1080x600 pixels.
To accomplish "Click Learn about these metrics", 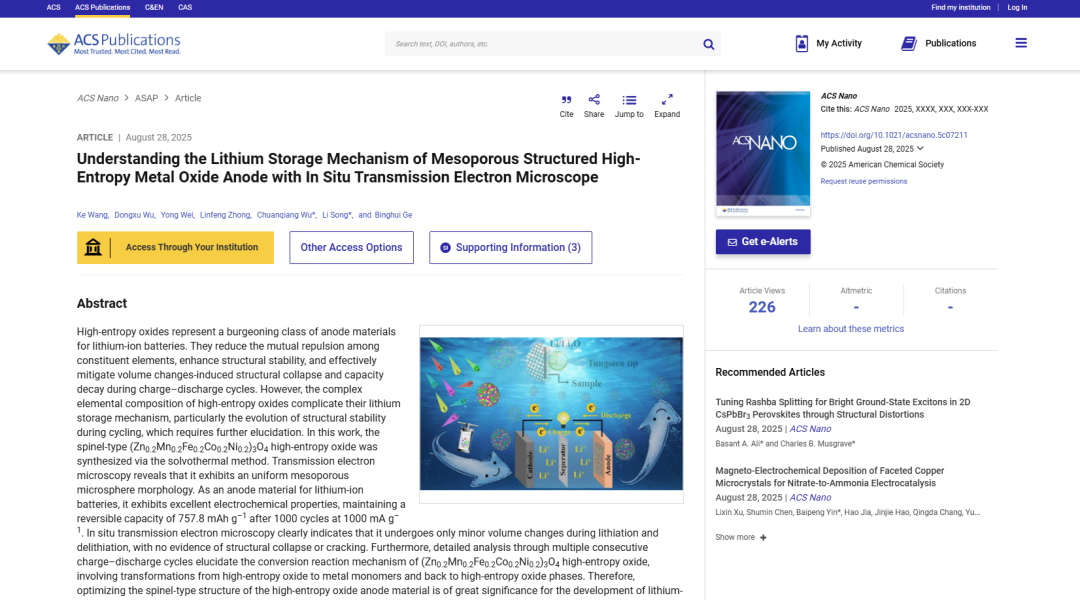I will pos(851,329).
